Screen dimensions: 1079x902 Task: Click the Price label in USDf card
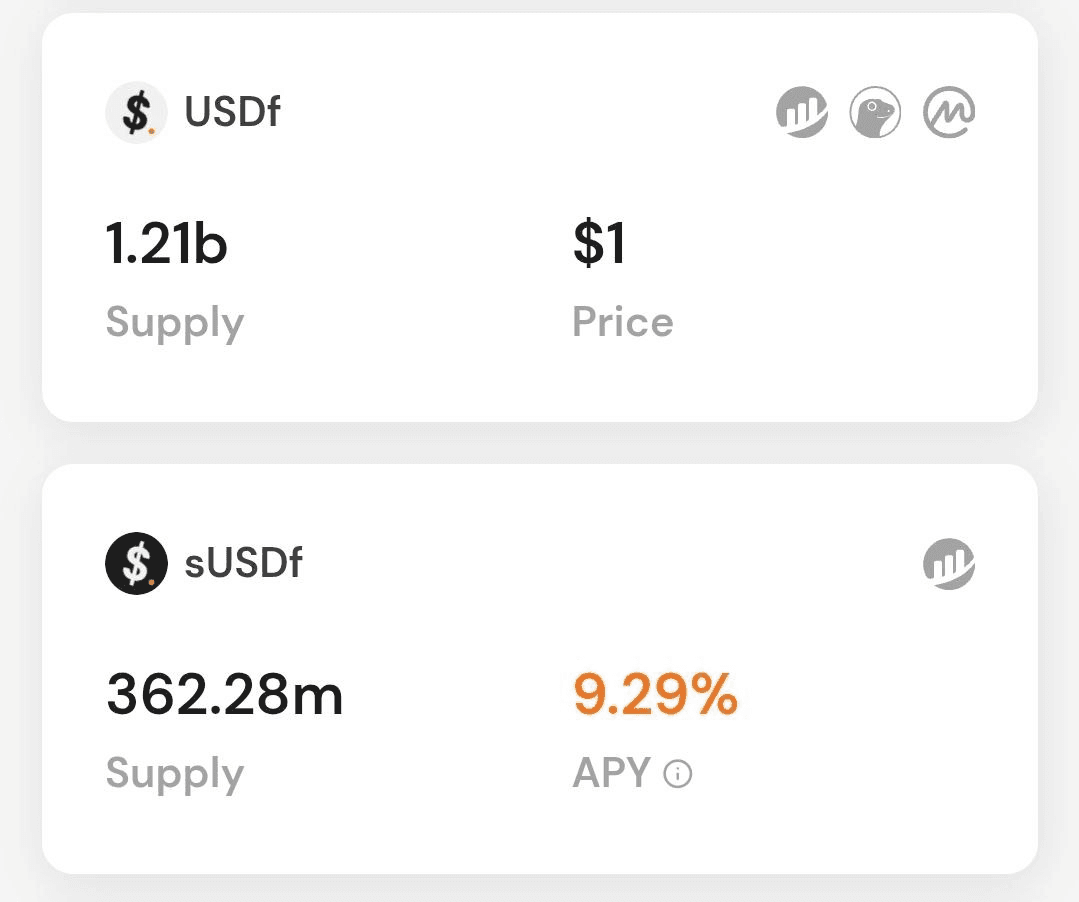click(x=623, y=321)
